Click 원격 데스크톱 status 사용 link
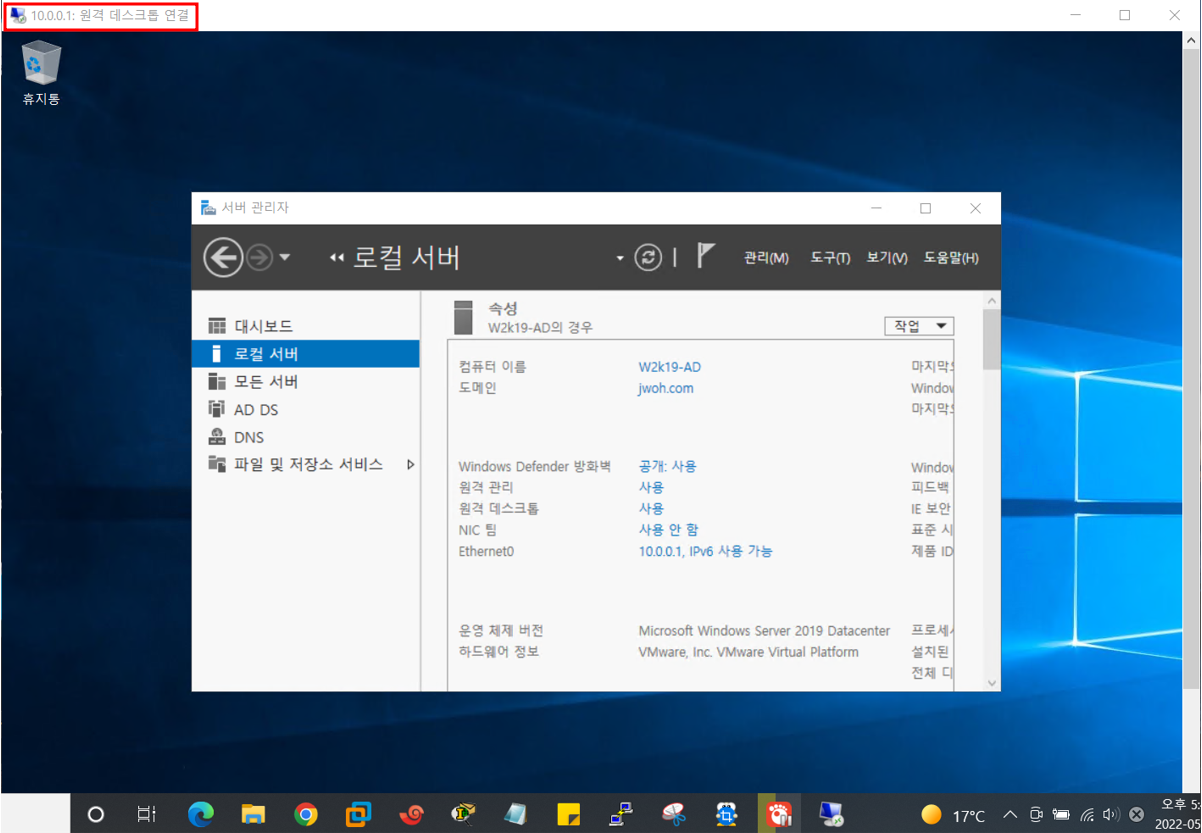Viewport: 1202px width, 833px height. [651, 508]
